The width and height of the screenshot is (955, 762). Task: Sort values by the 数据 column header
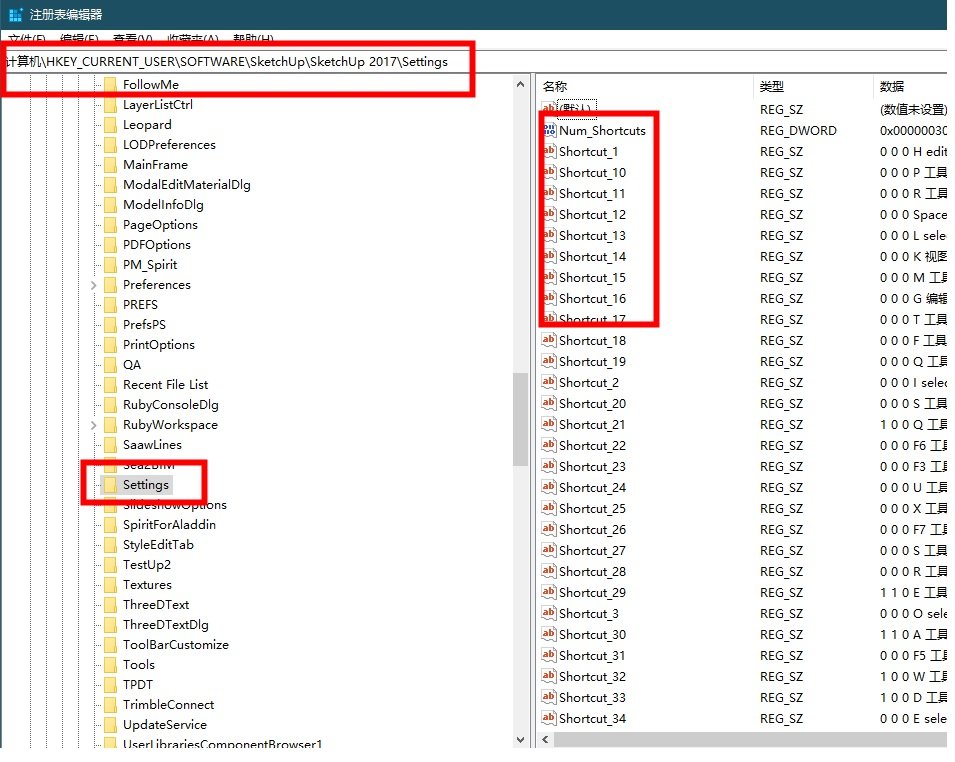[x=911, y=86]
